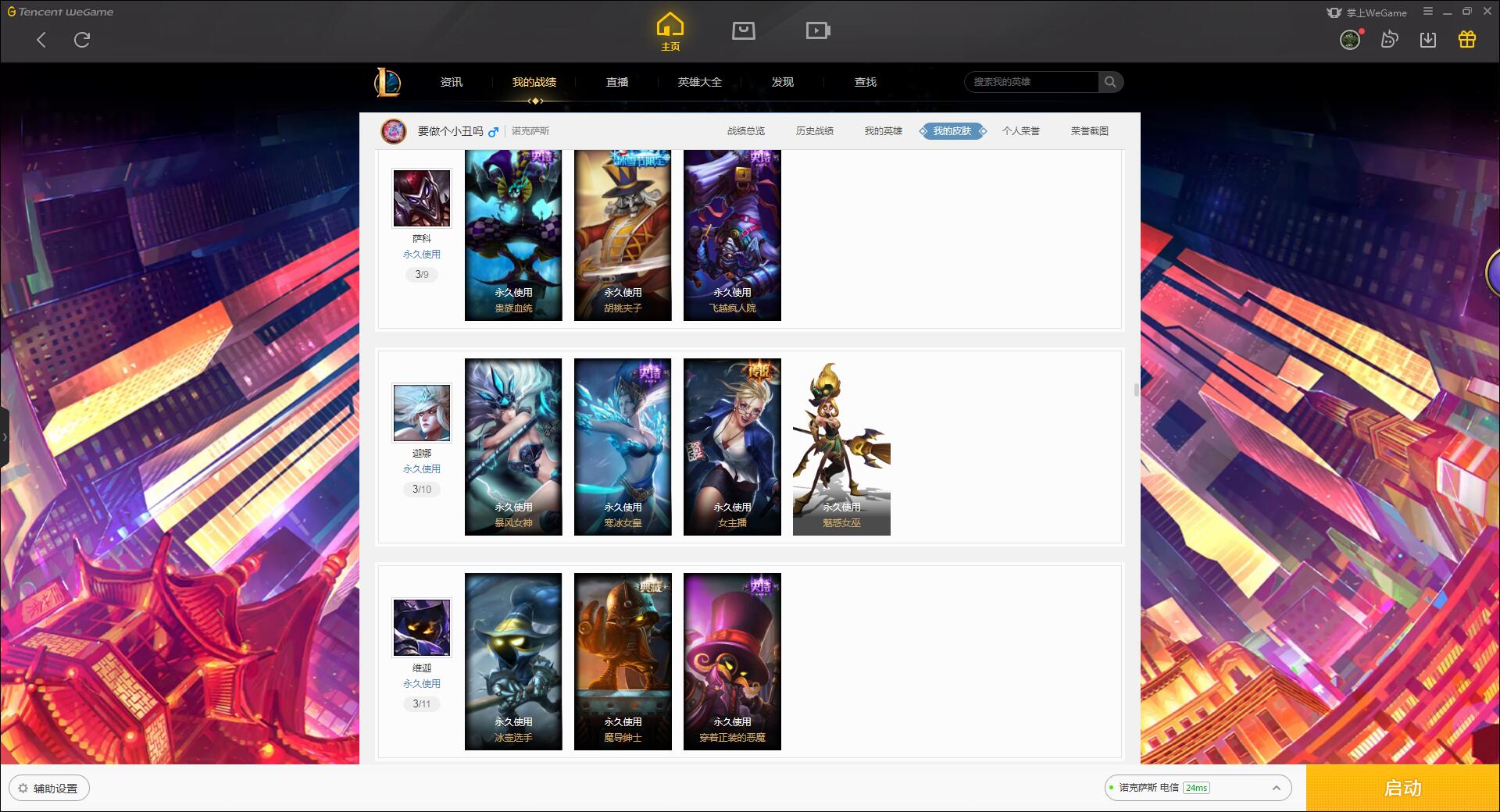Open the 魅惑女巫 skin card
The image size is (1500, 812).
[x=841, y=447]
